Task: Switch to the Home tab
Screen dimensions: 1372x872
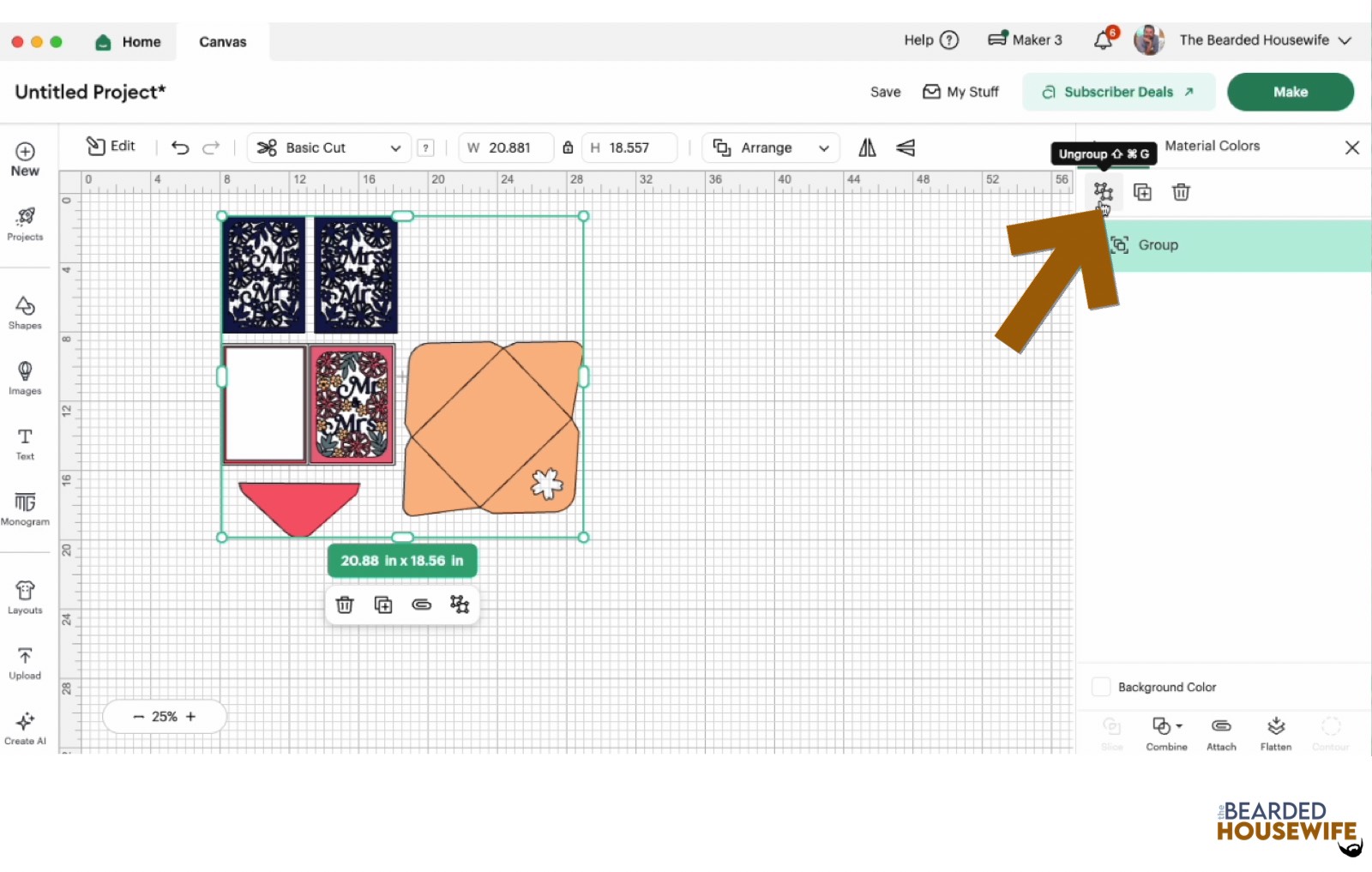Action: [129, 41]
